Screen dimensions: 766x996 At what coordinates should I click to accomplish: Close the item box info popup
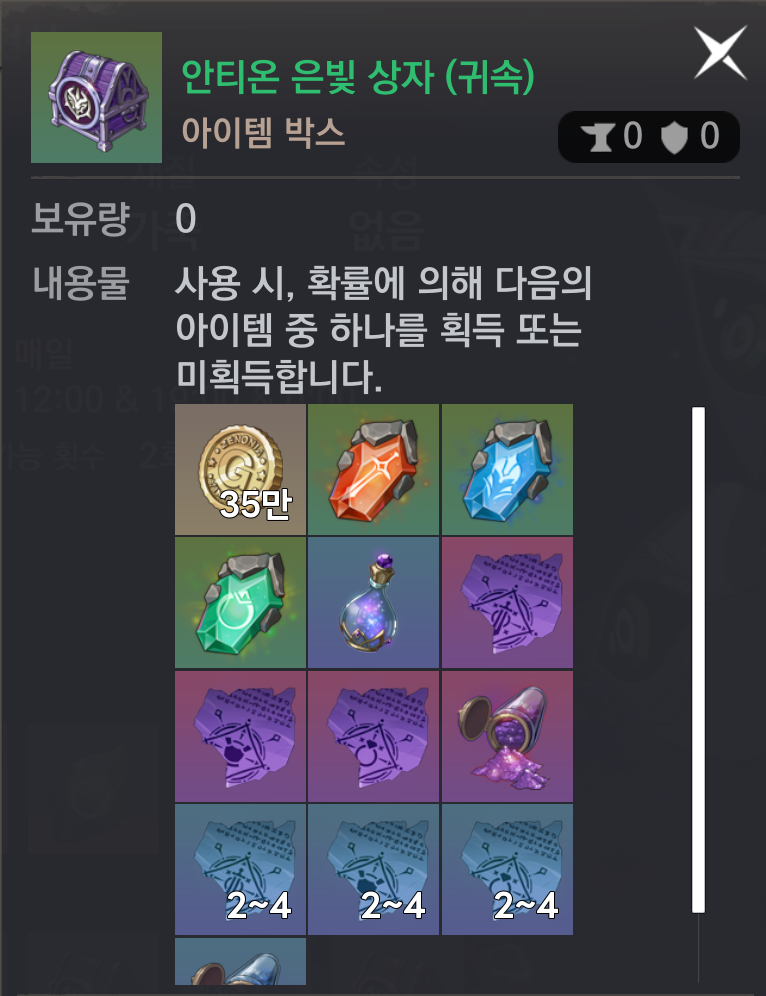[x=720, y=53]
